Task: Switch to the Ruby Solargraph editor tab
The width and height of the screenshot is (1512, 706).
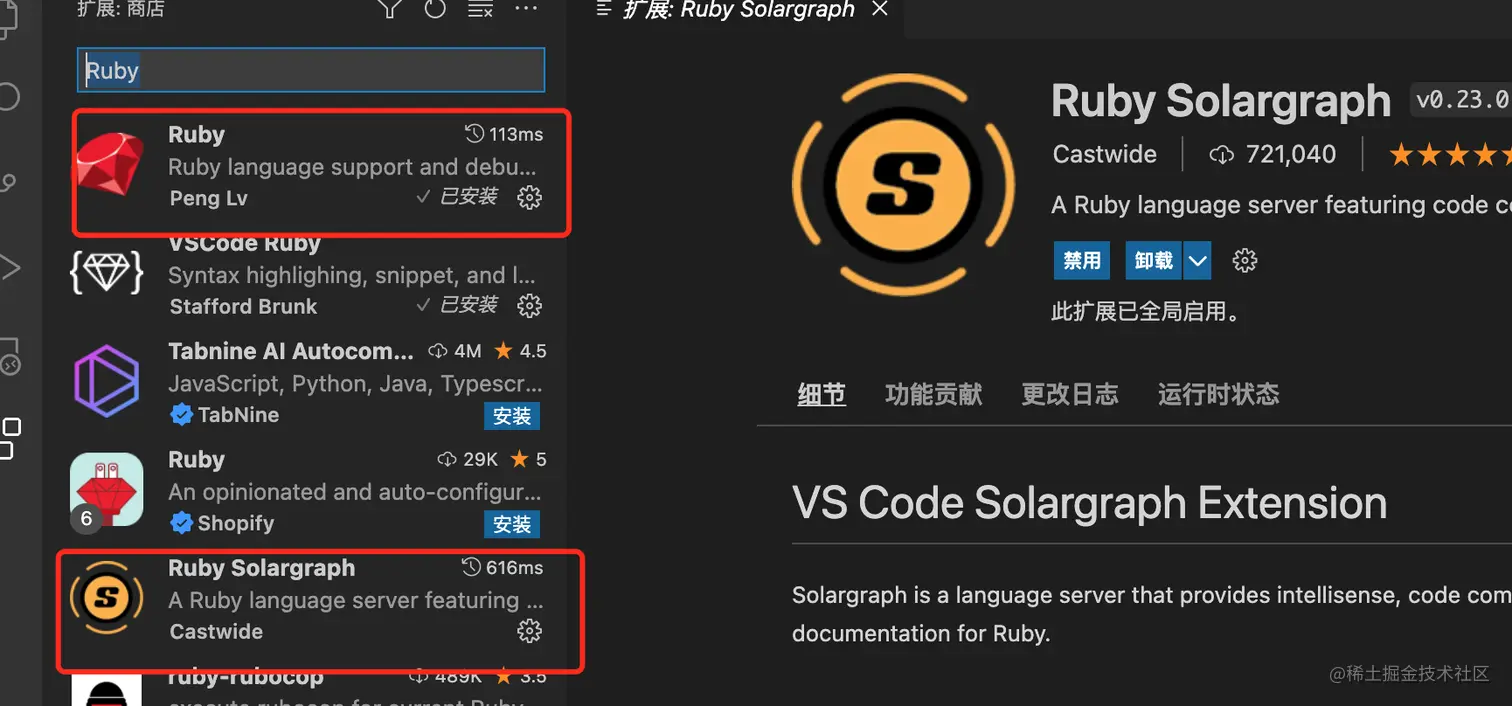Action: coord(740,10)
